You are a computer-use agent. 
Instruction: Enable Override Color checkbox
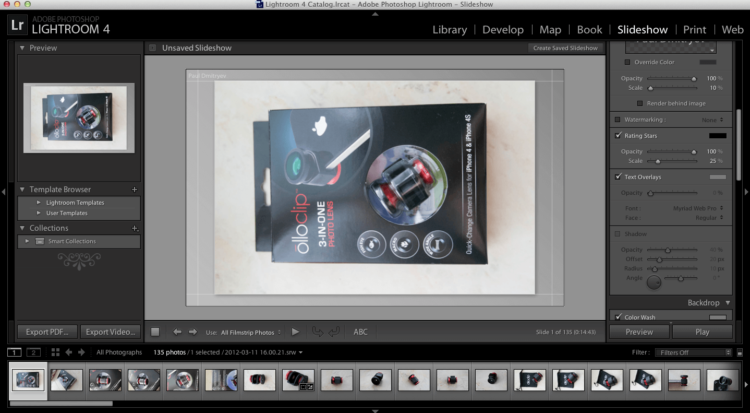click(627, 62)
